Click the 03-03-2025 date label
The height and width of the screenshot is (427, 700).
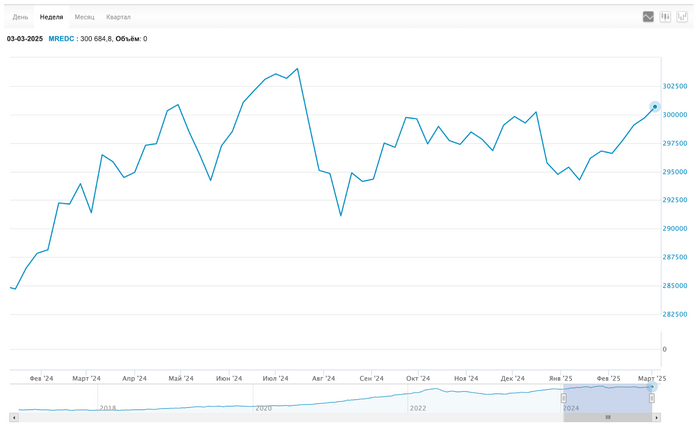point(25,39)
